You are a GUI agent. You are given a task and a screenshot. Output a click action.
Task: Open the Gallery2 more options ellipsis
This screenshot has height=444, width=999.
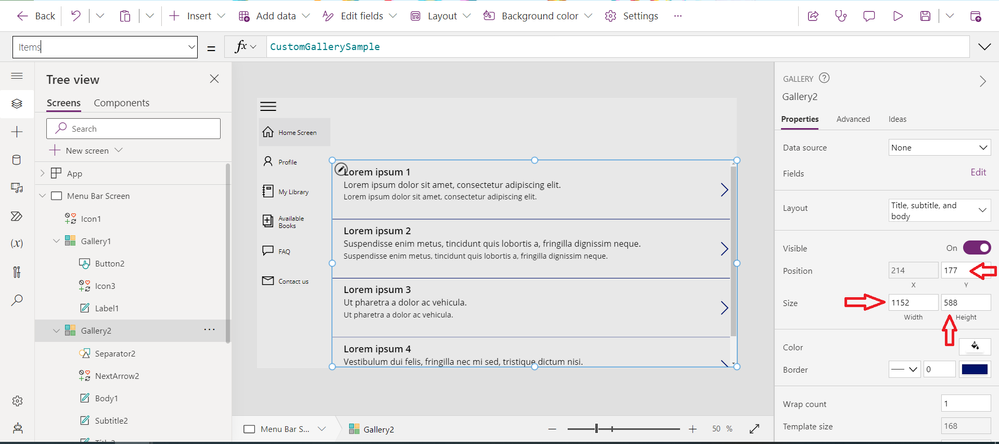pos(209,330)
